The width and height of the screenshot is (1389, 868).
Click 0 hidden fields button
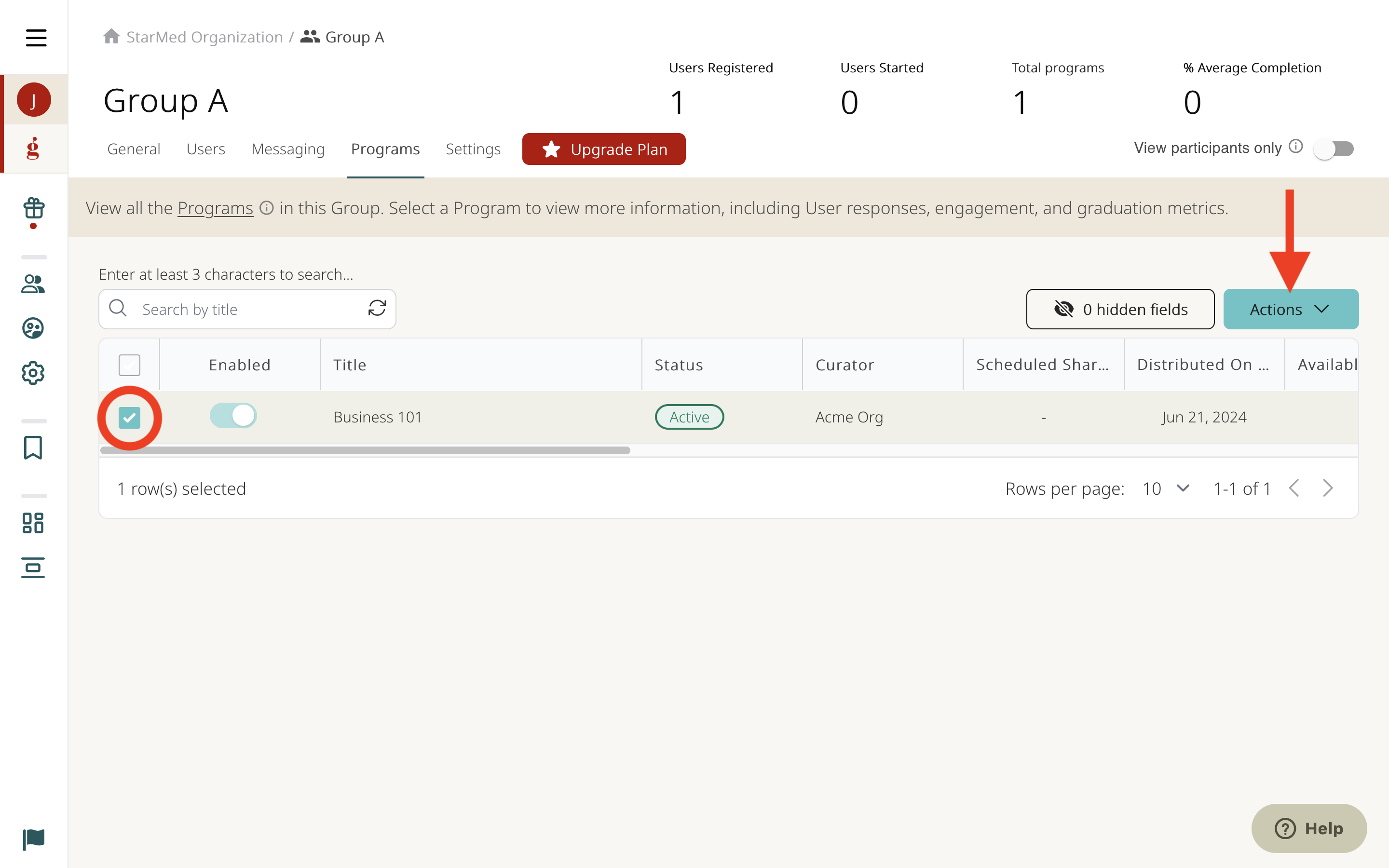coord(1120,309)
